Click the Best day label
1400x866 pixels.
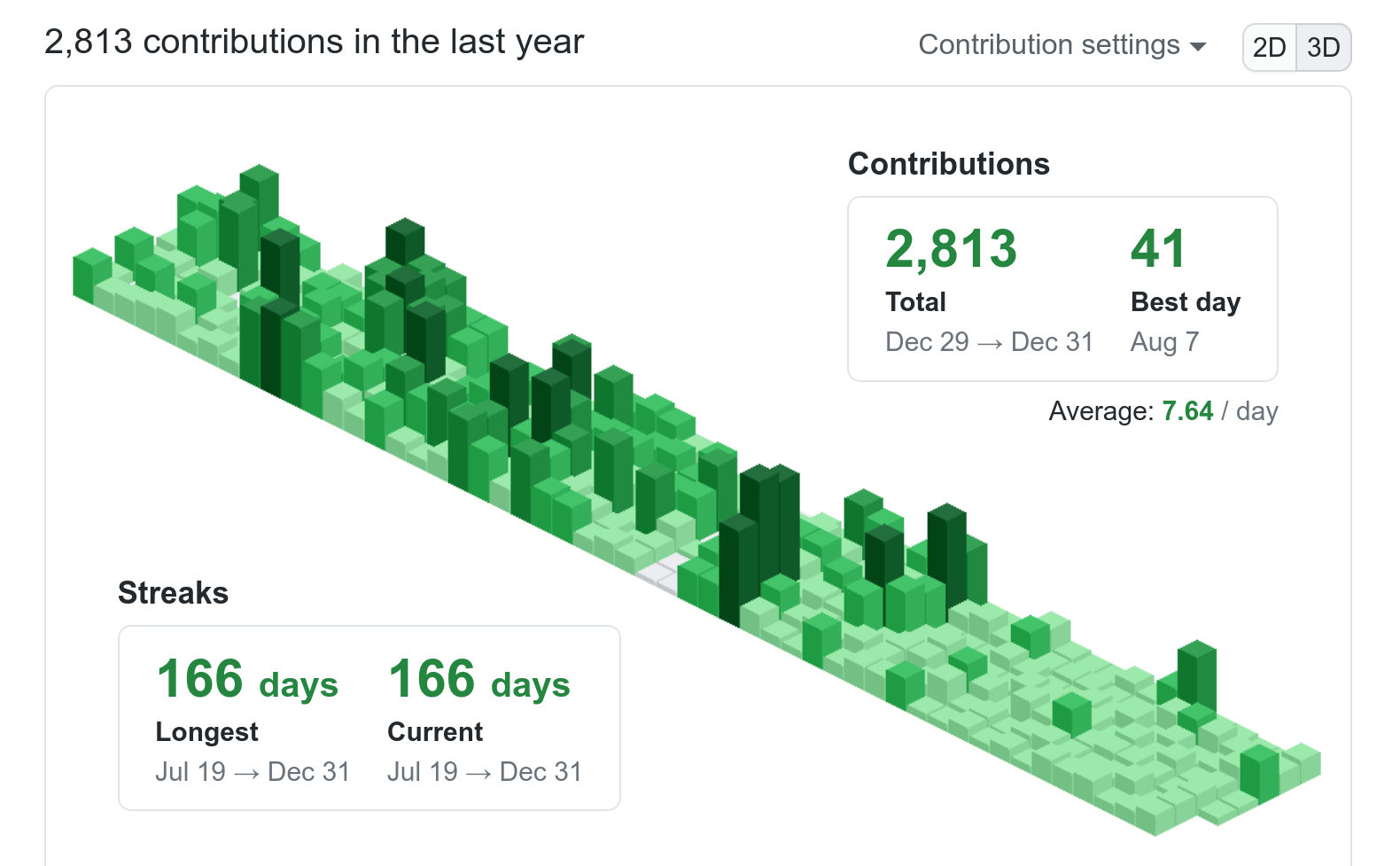(1185, 302)
